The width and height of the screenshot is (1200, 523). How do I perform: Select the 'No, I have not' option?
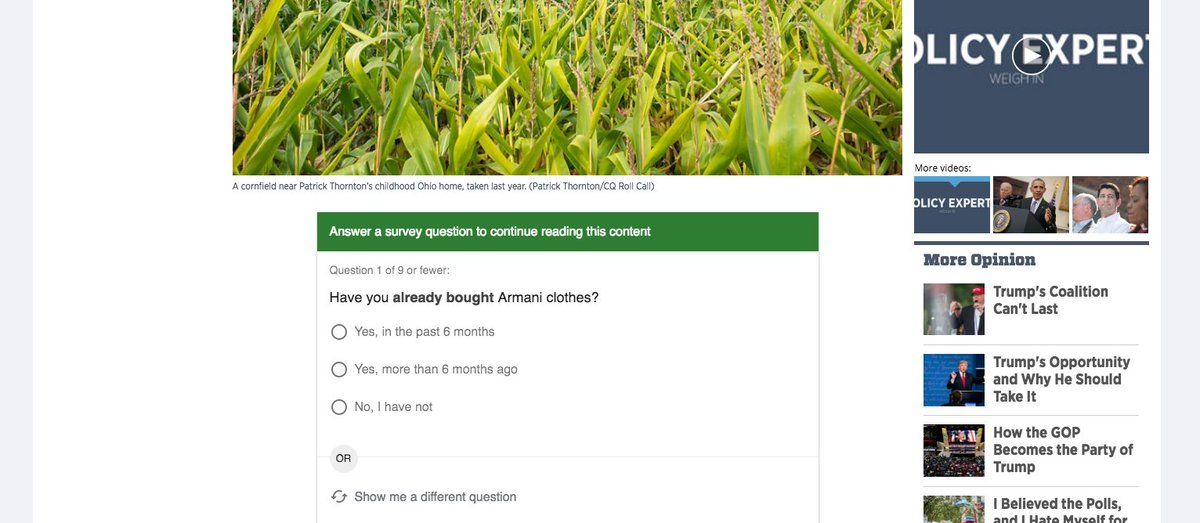click(x=339, y=408)
